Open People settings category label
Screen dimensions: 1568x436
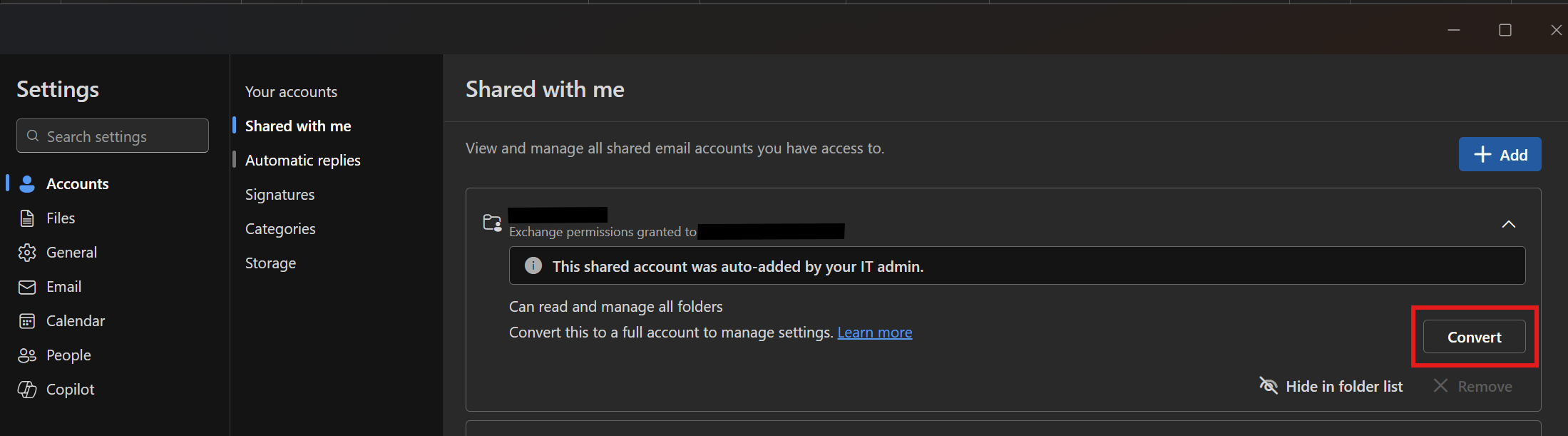coord(68,355)
